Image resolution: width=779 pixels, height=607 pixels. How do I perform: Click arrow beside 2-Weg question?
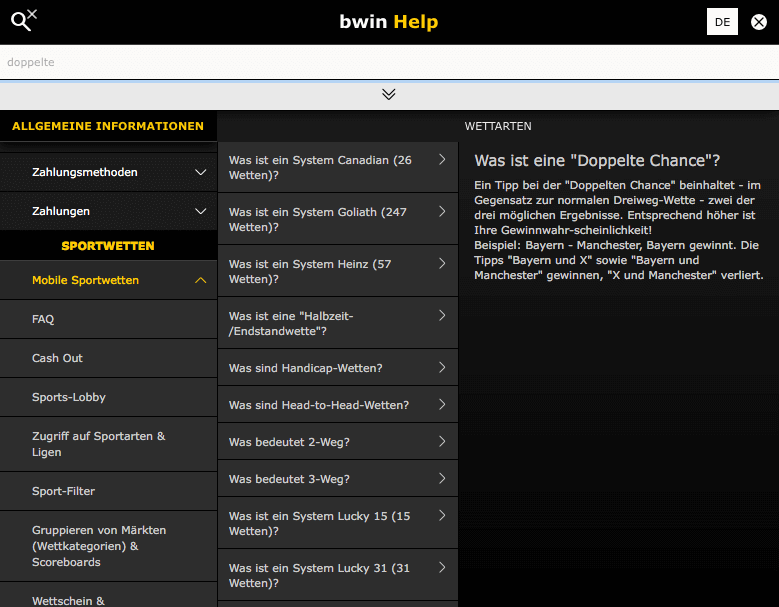pos(442,442)
